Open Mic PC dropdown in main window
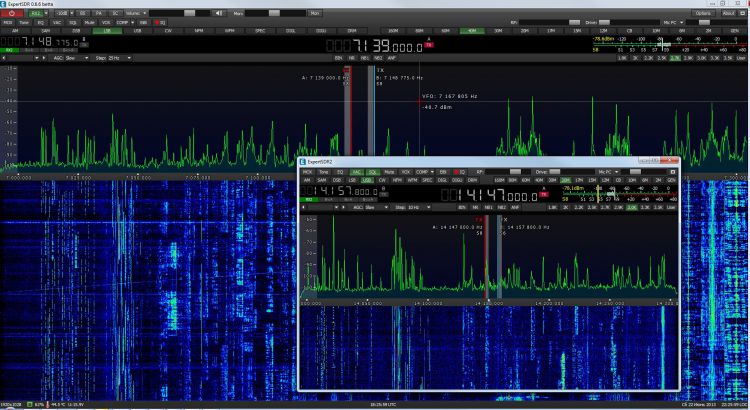750x410 pixels. 682,22
